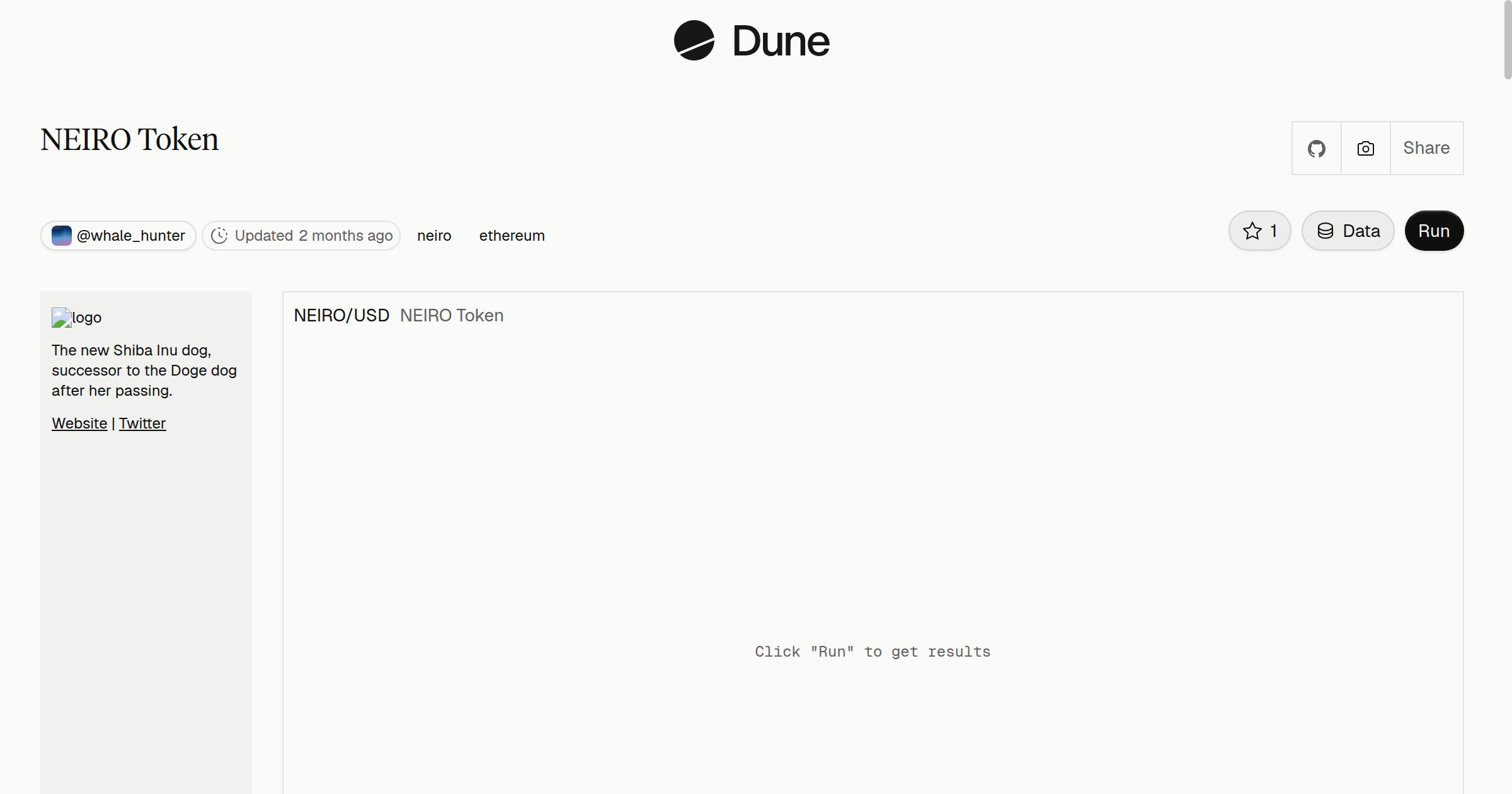Click the Dune logo icon
1512x794 pixels.
coord(694,40)
